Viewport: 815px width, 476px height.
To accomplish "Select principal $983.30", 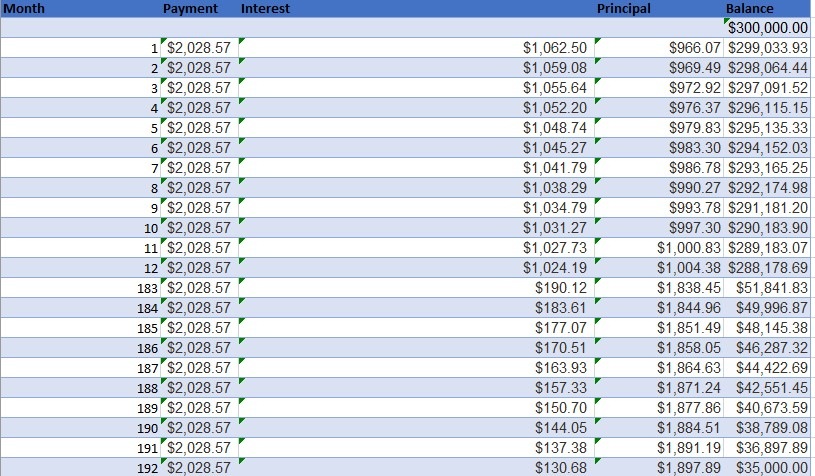I will [x=659, y=148].
